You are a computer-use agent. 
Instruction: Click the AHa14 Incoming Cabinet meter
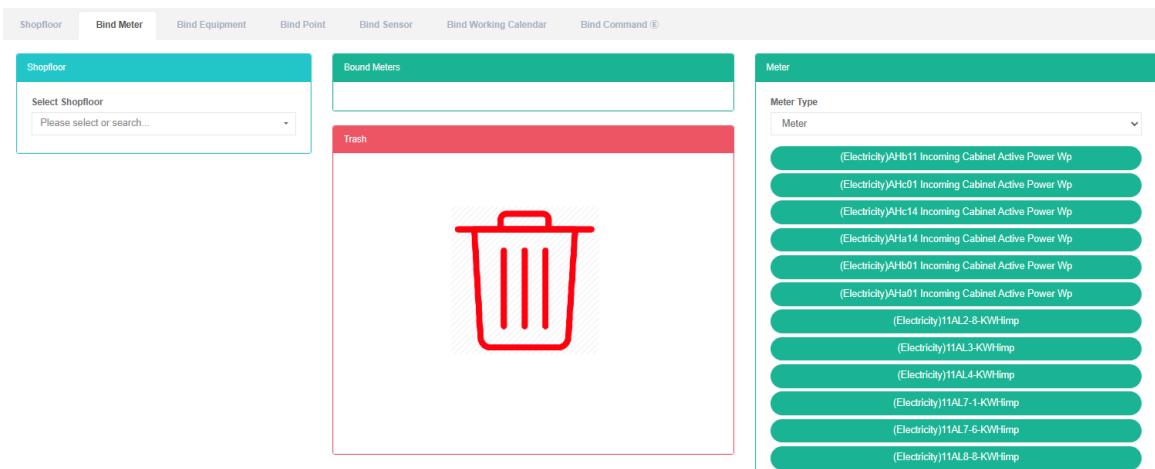click(955, 238)
